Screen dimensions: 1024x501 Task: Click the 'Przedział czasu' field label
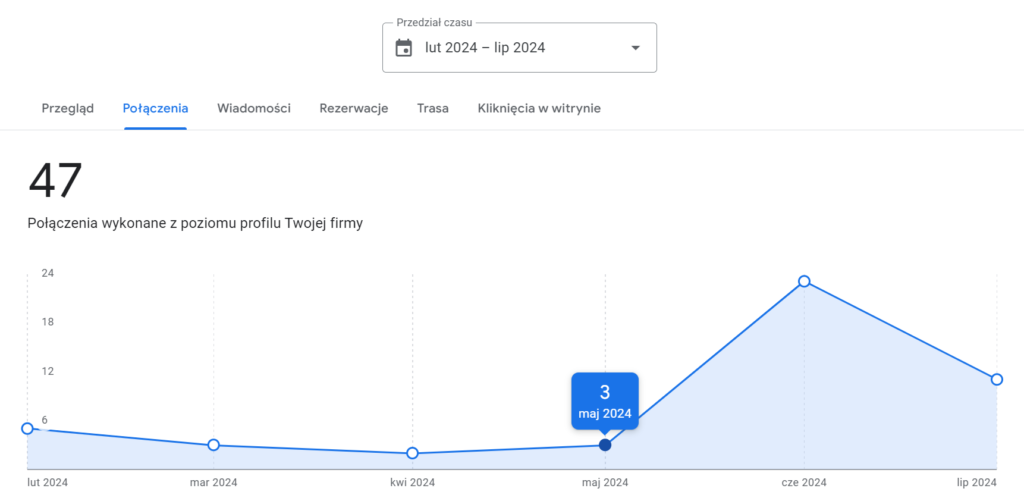coord(434,22)
